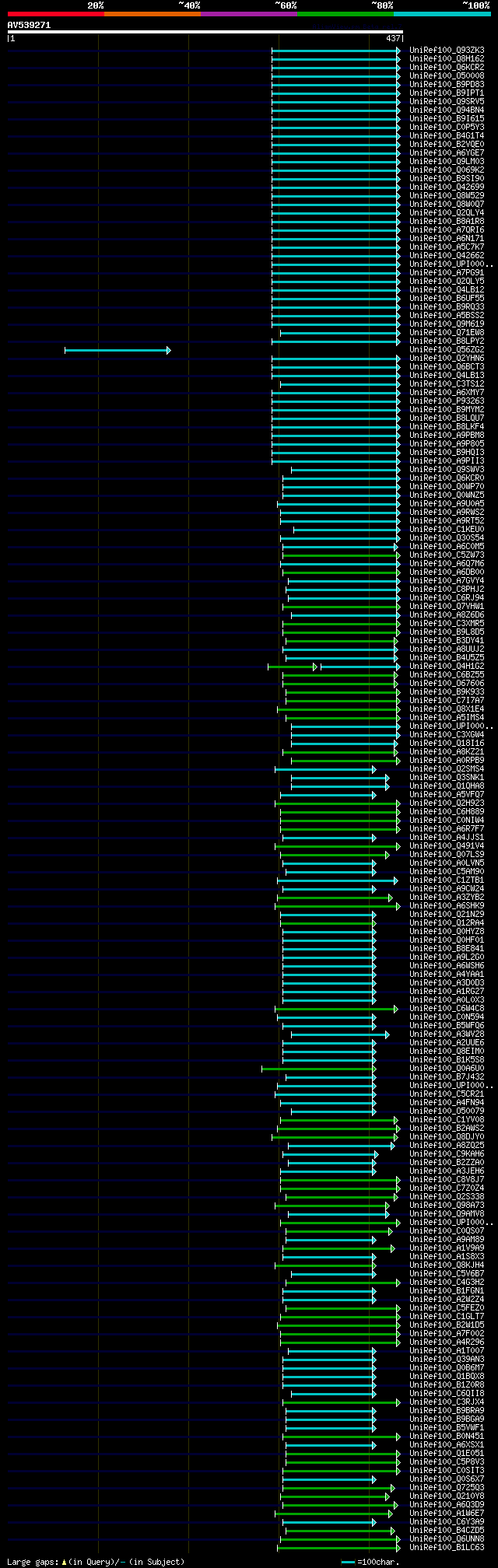Select the UniRef100_A7PG91 label
Image resolution: width=498 pixels, height=1568 pixels.
447,272
